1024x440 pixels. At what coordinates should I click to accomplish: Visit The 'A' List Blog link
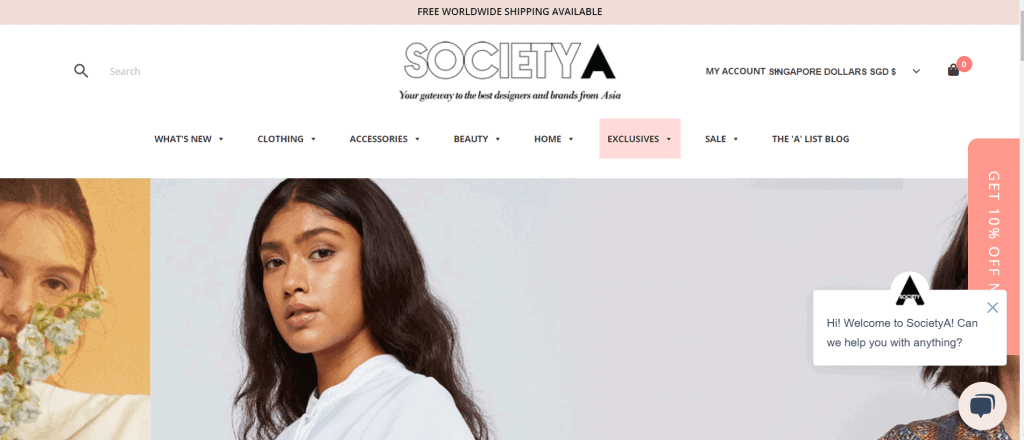coord(810,139)
